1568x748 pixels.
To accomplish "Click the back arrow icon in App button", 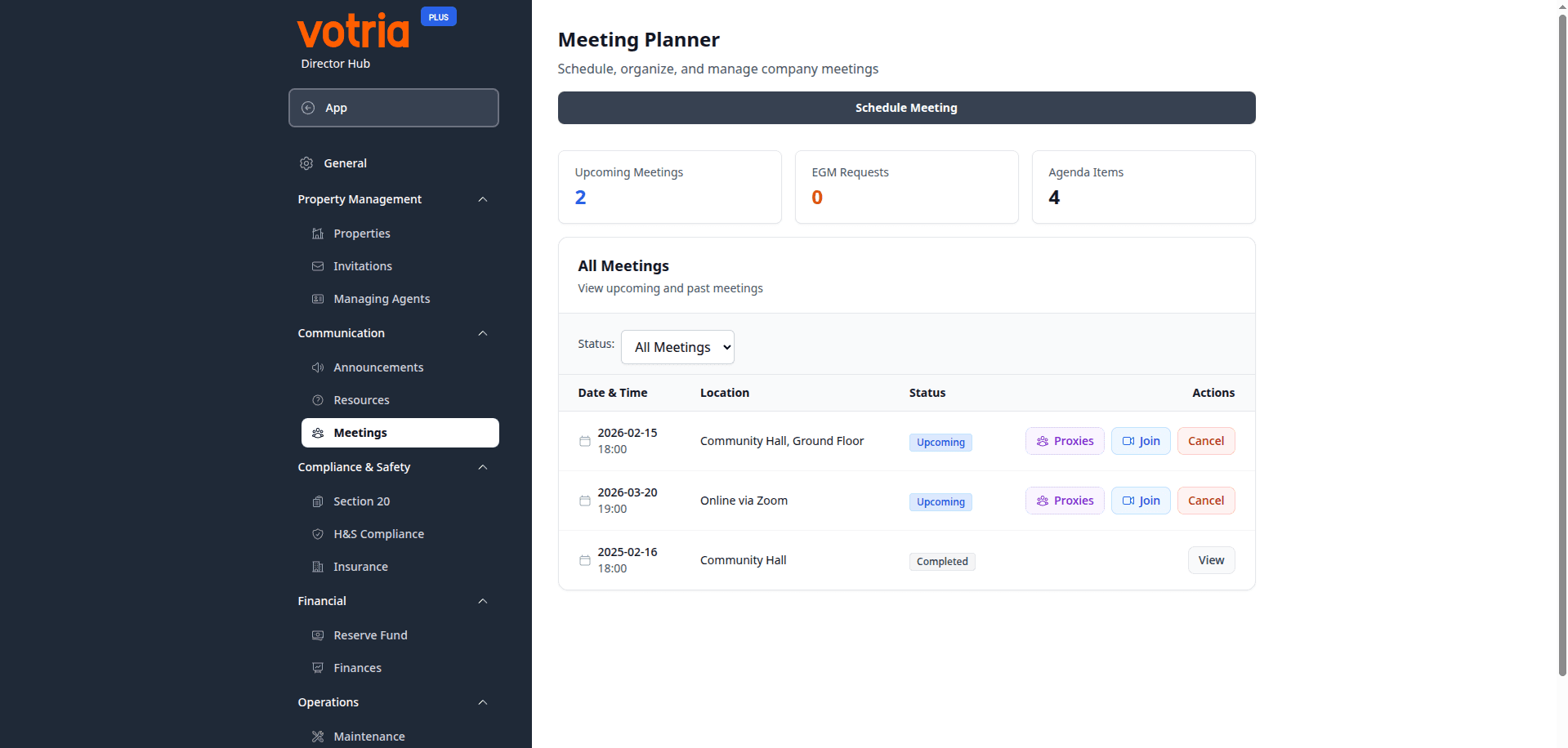I will [x=308, y=108].
